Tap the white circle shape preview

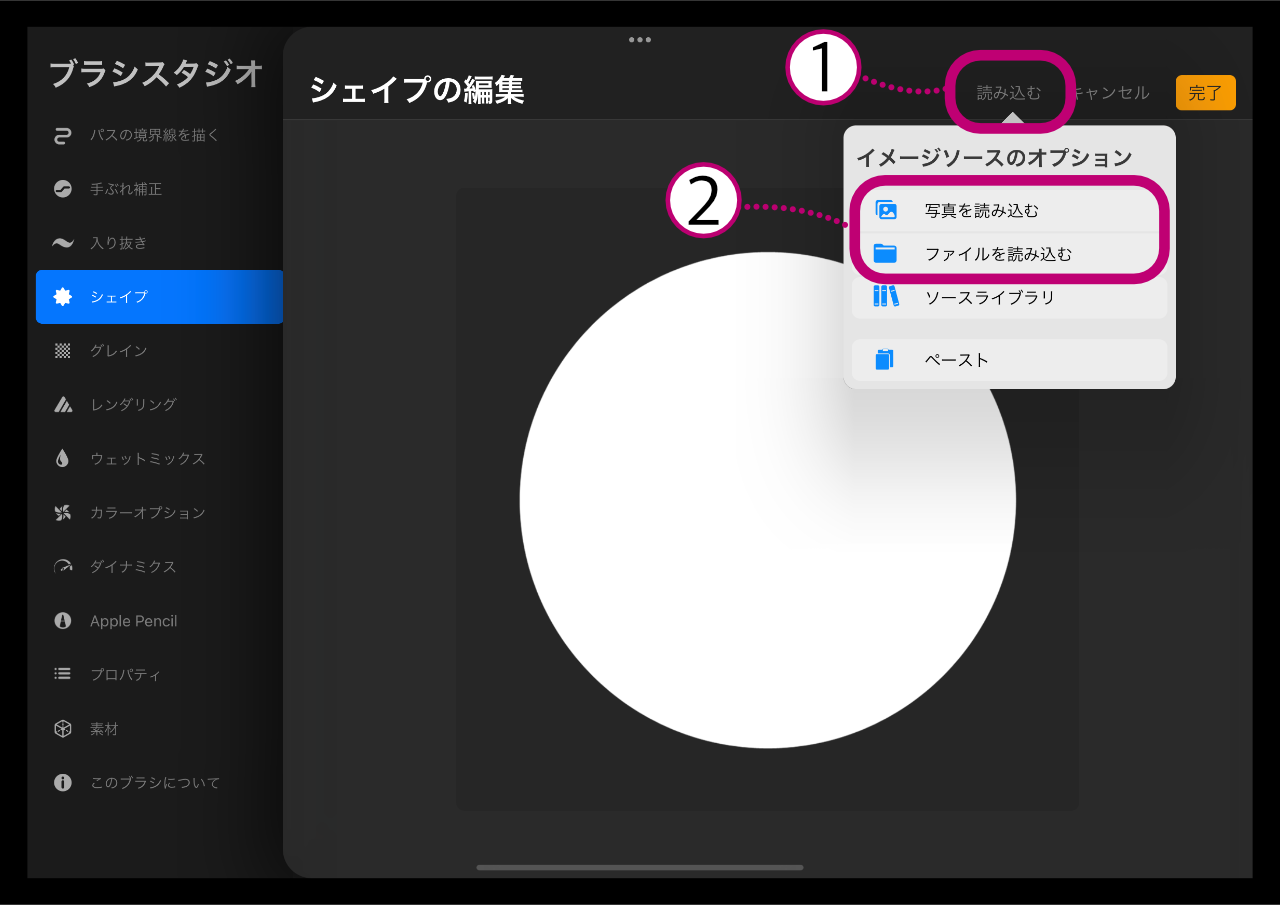point(768,500)
